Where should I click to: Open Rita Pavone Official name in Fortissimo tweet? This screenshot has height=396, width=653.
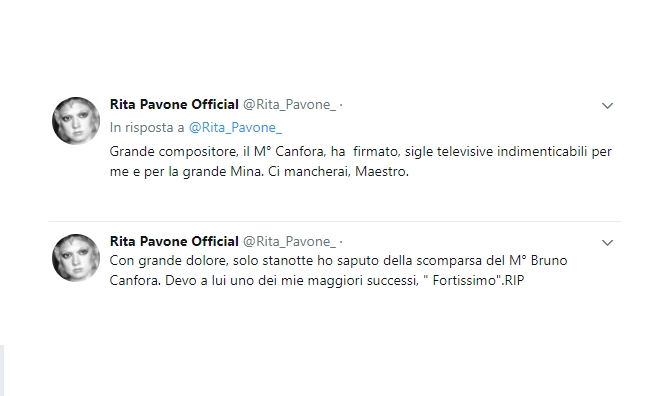[174, 241]
